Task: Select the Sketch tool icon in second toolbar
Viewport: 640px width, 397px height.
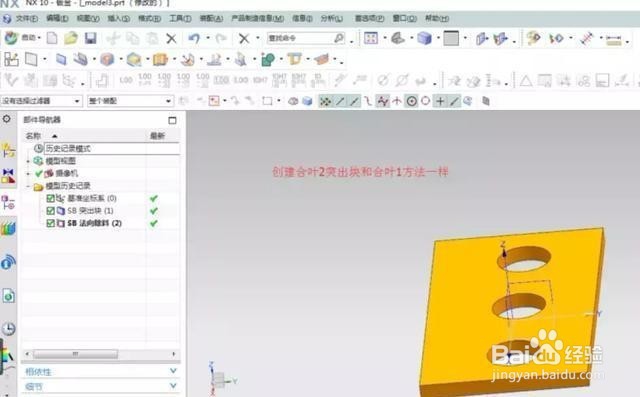Action: tap(11, 60)
